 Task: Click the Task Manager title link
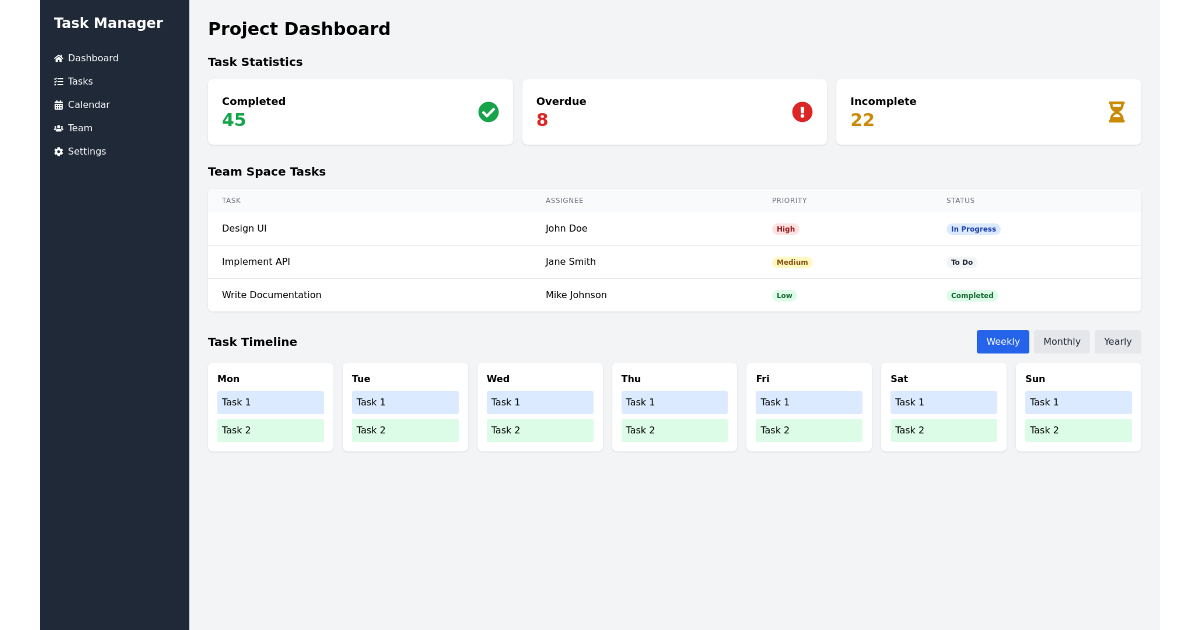(107, 22)
